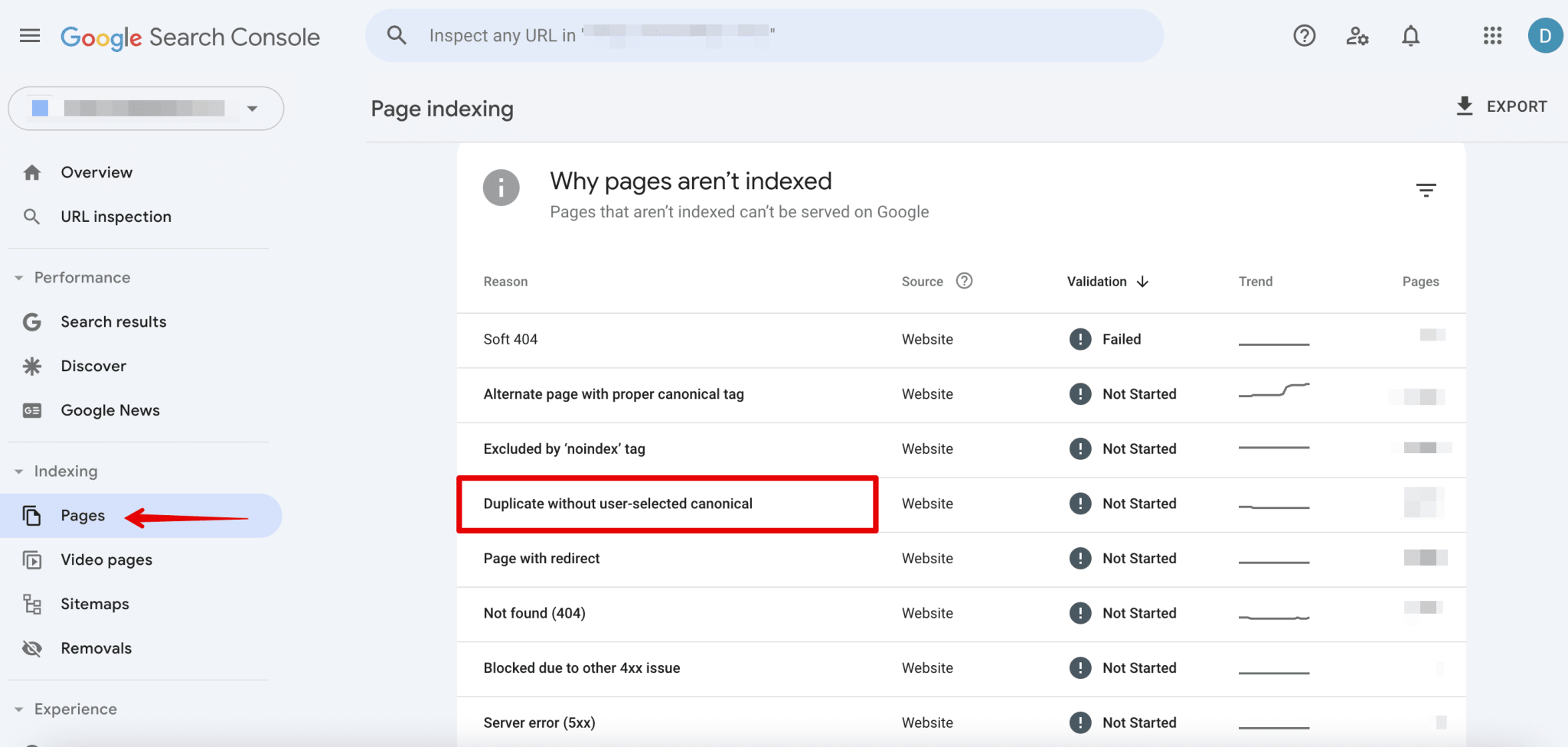Click the EXPORT button
The width and height of the screenshot is (1568, 747).
[x=1501, y=106]
